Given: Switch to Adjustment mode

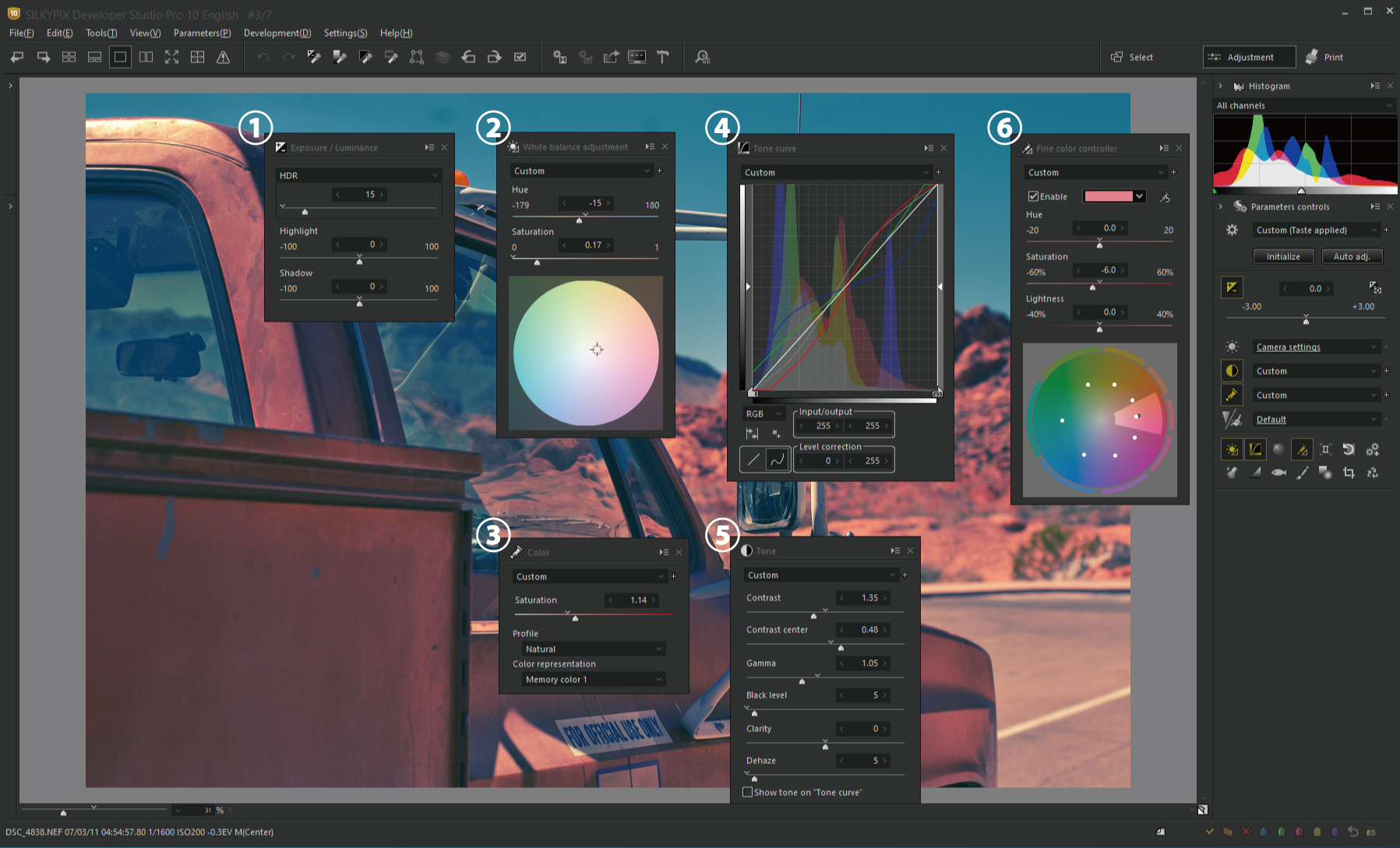Looking at the screenshot, I should [x=1249, y=57].
